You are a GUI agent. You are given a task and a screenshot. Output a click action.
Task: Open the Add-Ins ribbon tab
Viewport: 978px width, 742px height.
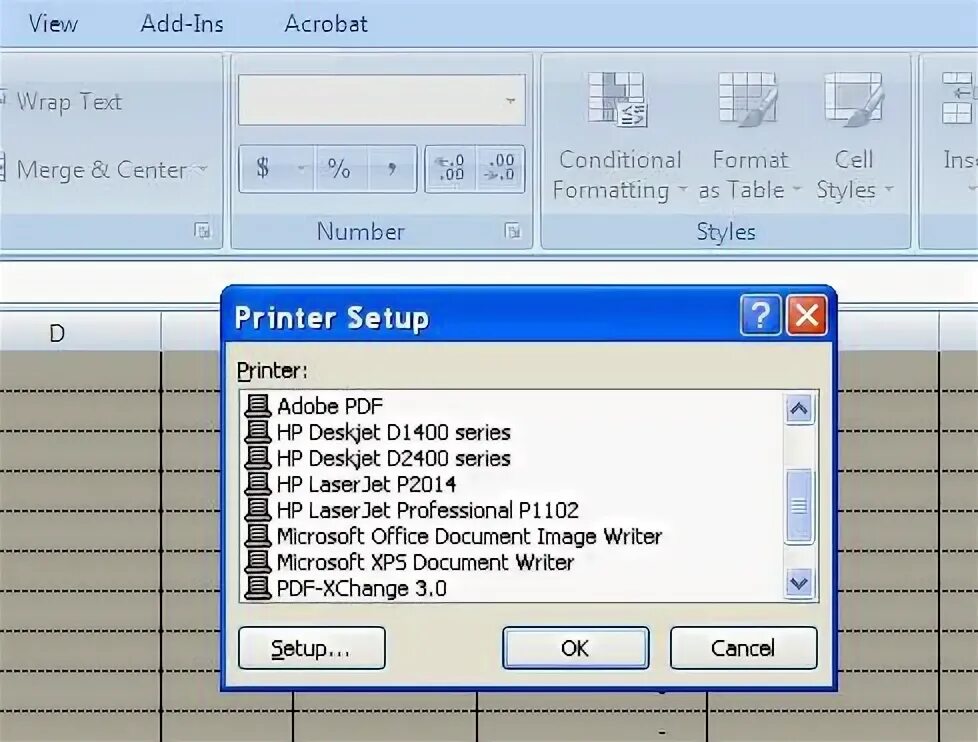tap(182, 24)
